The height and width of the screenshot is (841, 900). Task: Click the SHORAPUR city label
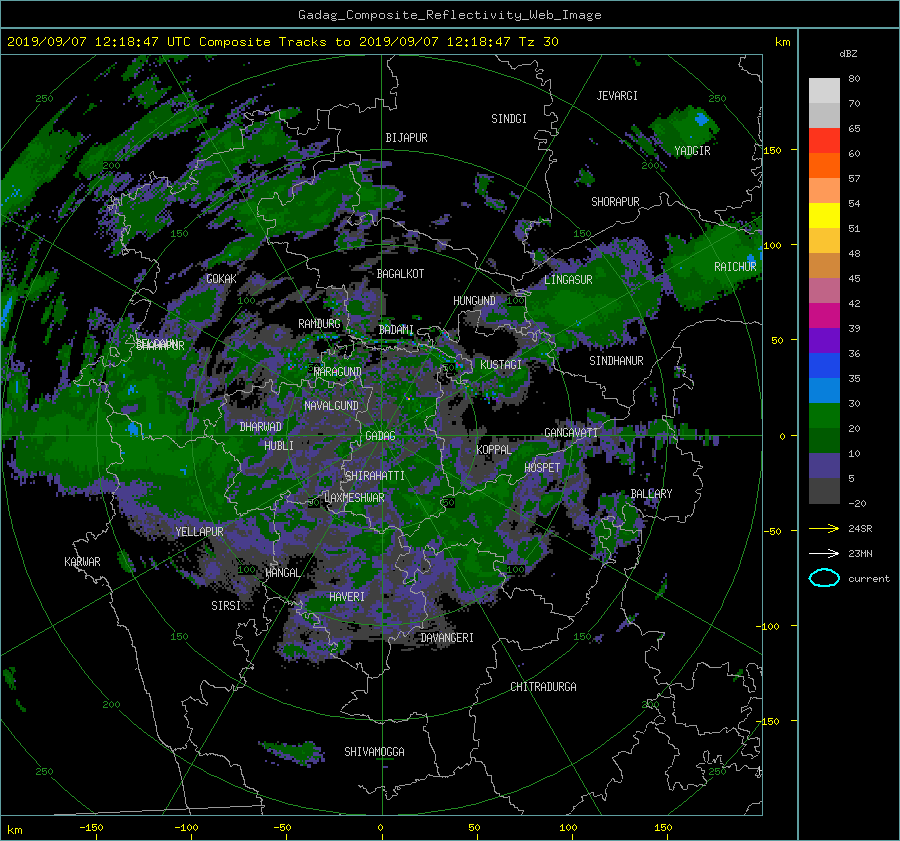[615, 202]
